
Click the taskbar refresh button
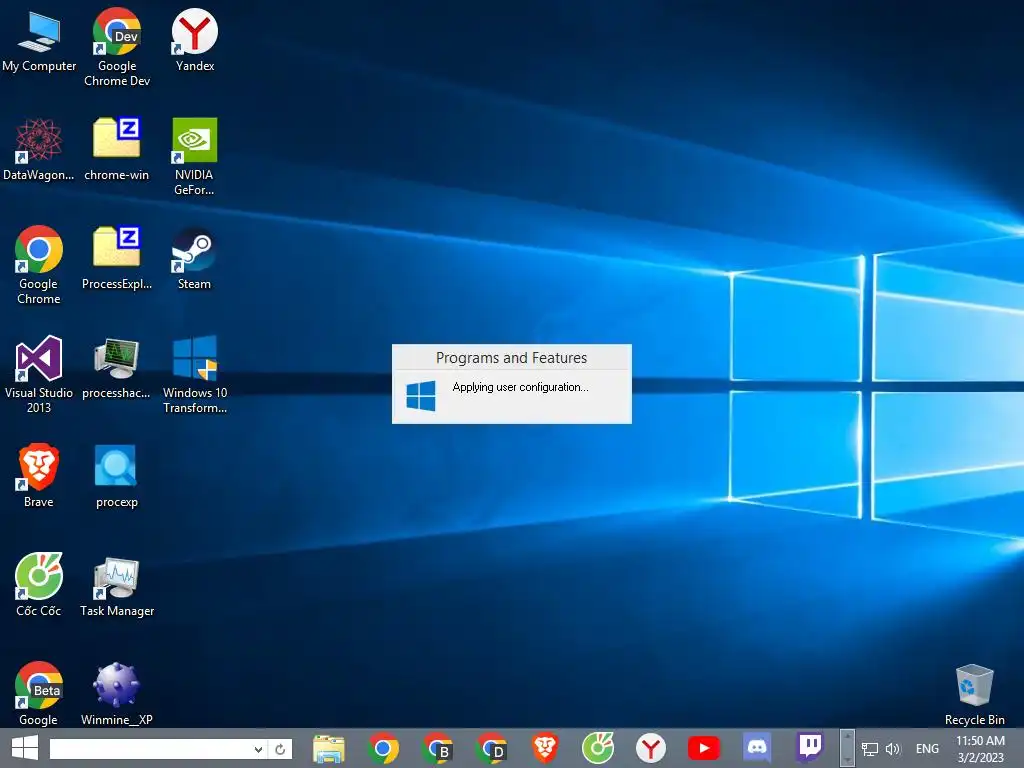[x=280, y=749]
